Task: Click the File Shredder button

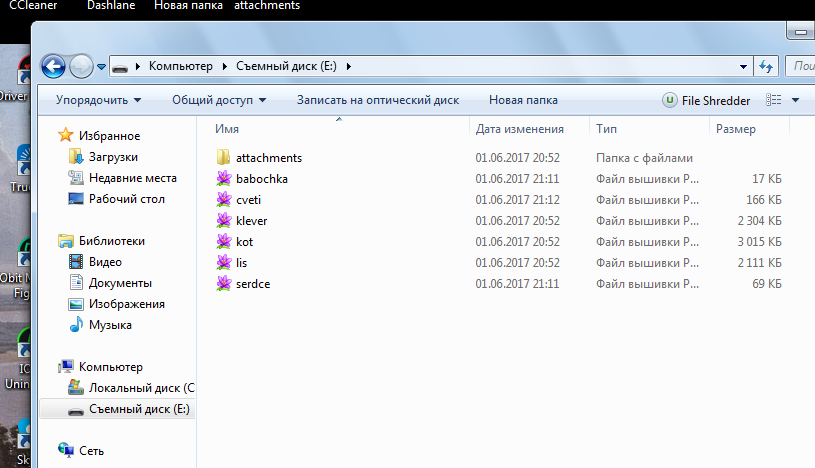Action: (x=706, y=100)
